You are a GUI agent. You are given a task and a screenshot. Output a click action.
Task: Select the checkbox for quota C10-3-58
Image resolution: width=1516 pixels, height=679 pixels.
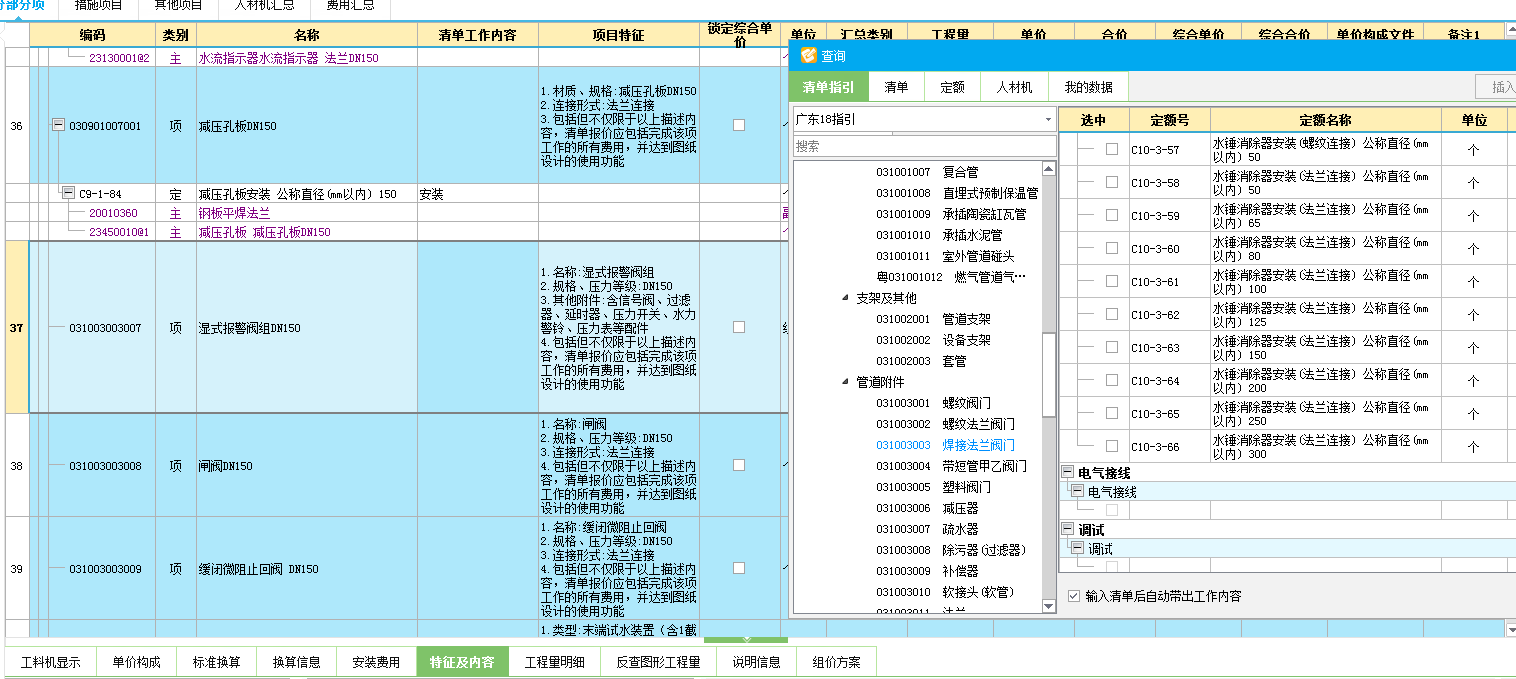(1112, 182)
